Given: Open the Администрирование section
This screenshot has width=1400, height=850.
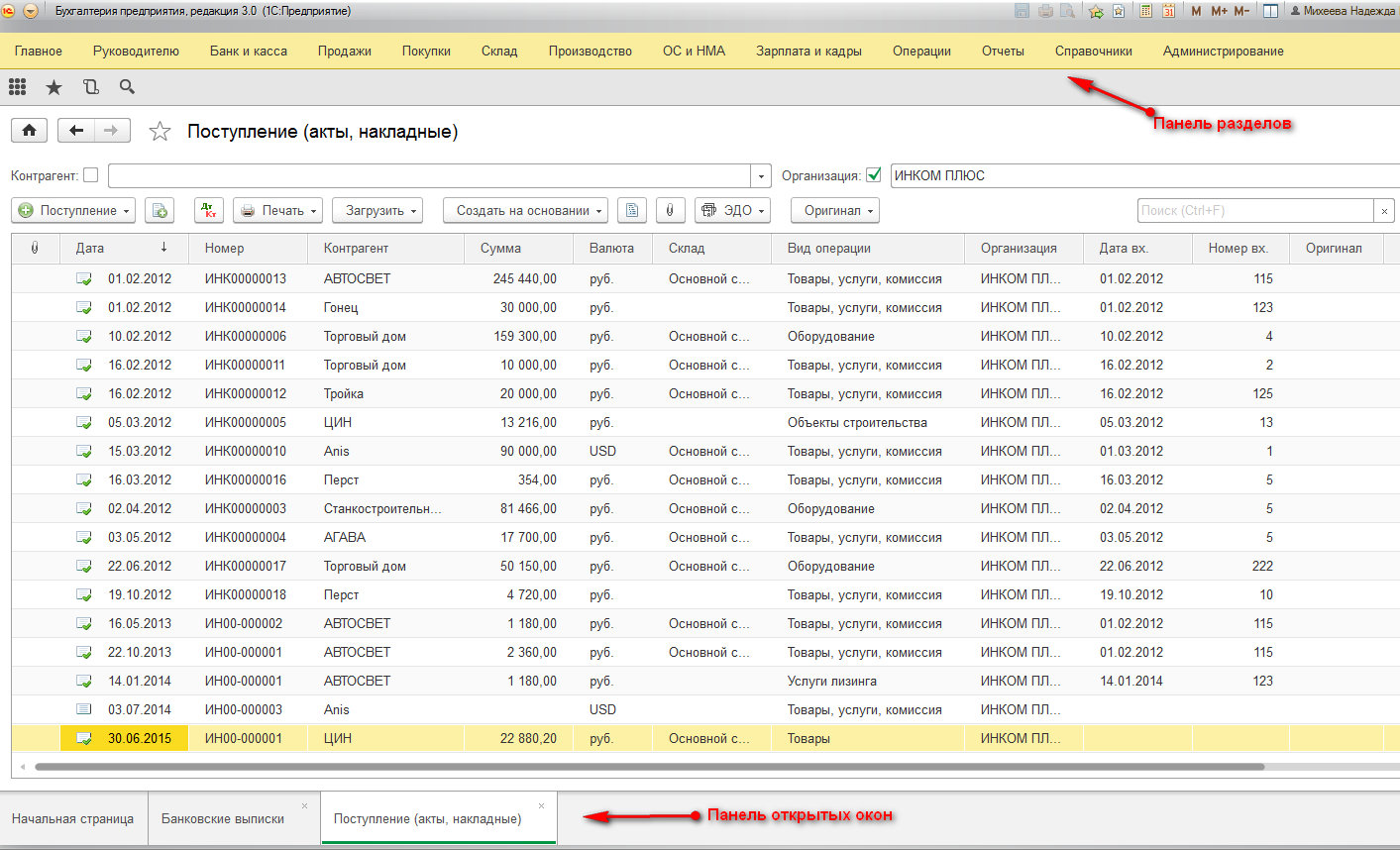Looking at the screenshot, I should click(1224, 51).
